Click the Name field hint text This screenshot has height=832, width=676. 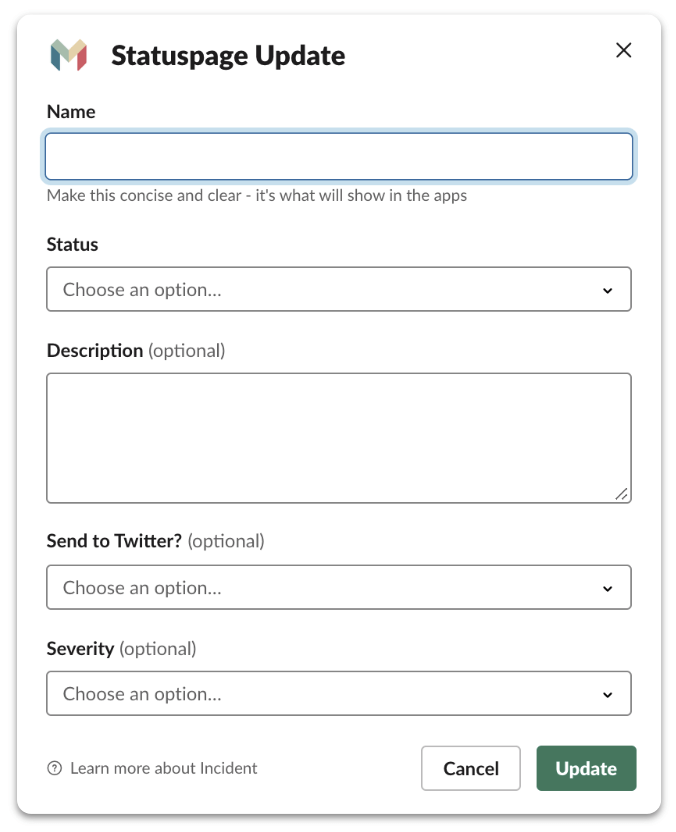257,195
